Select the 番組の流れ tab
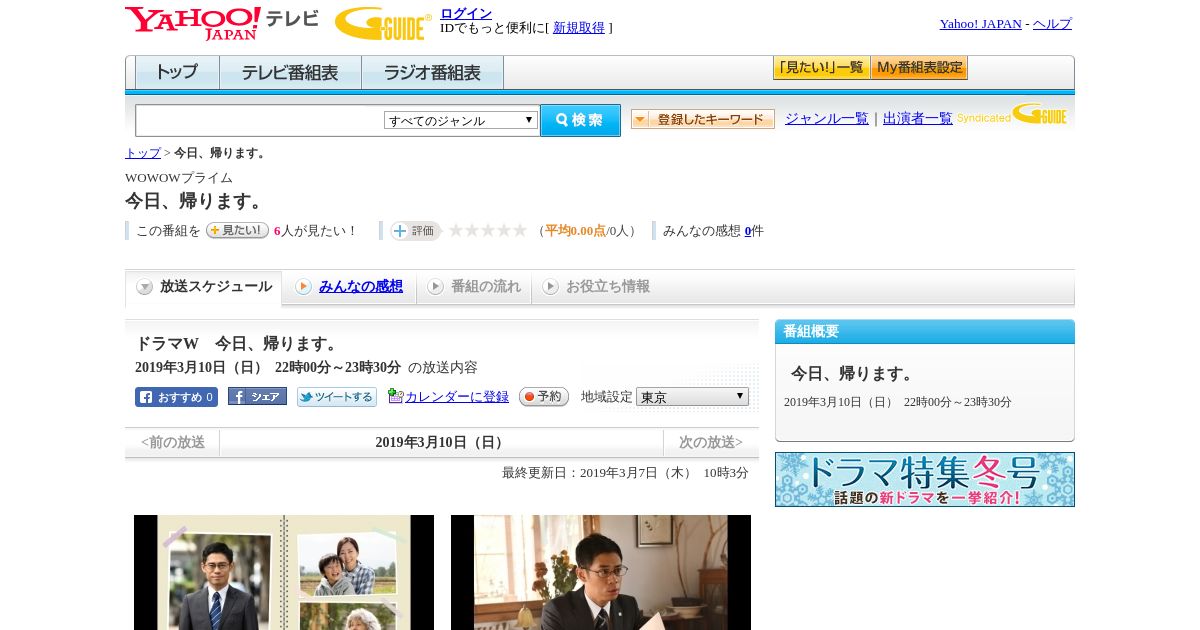This screenshot has height=630, width=1200. [475, 287]
